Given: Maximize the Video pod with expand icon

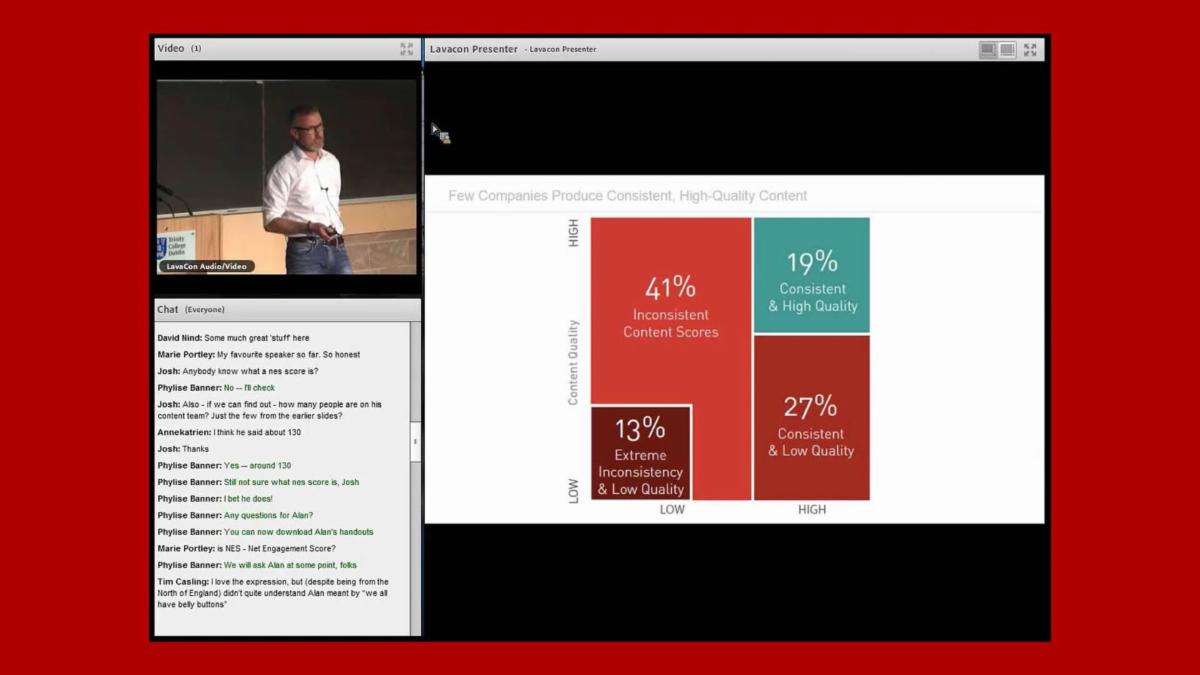Looking at the screenshot, I should (x=406, y=48).
